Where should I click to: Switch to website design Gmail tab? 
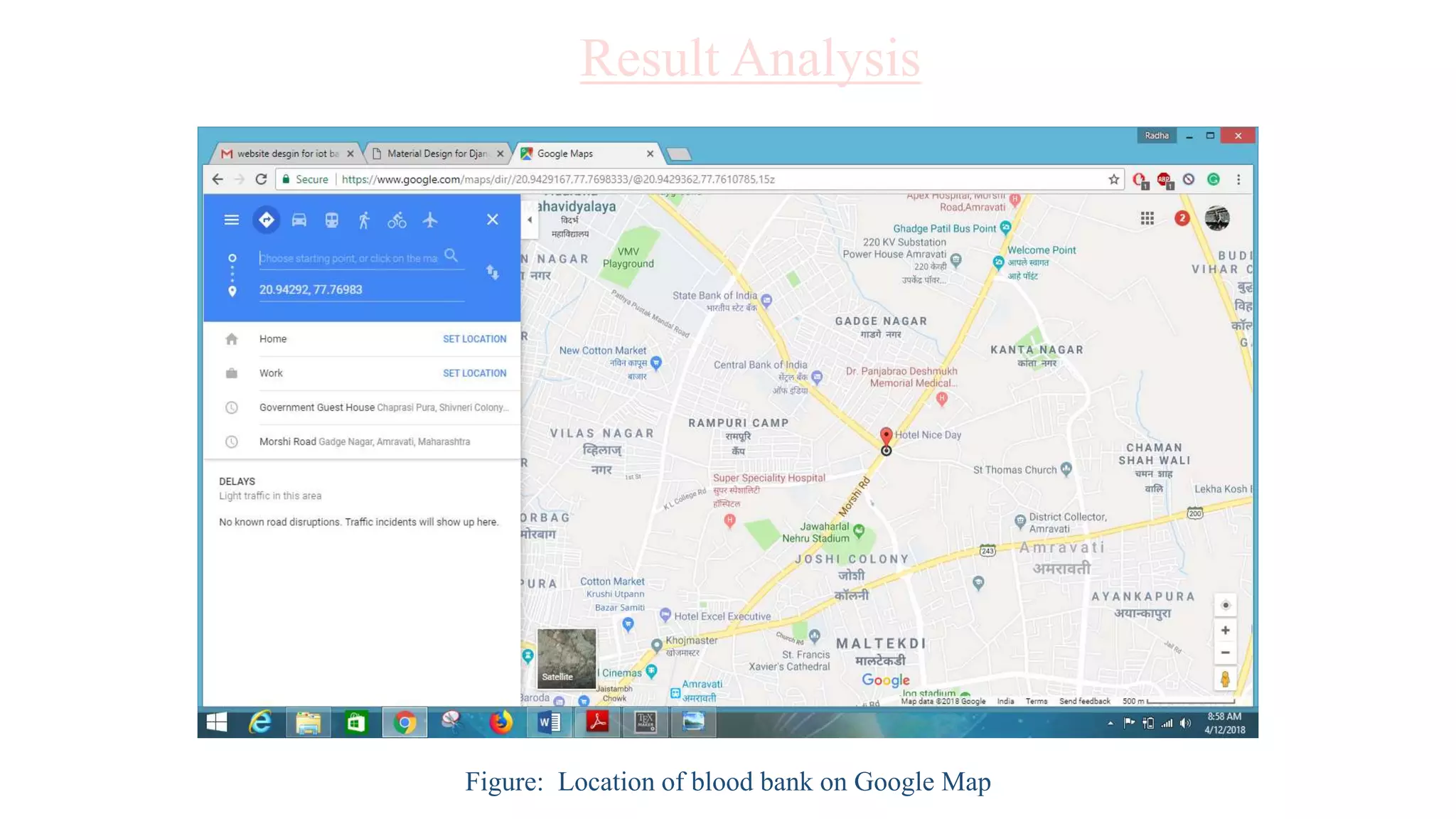[287, 154]
